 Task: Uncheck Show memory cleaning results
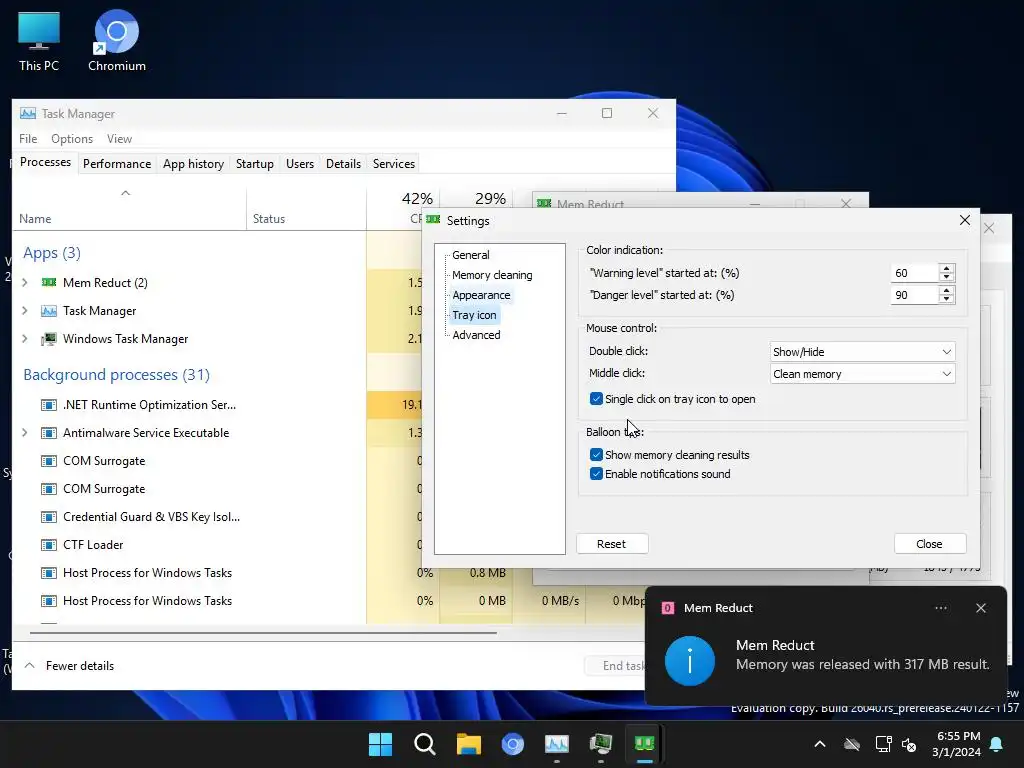(596, 455)
